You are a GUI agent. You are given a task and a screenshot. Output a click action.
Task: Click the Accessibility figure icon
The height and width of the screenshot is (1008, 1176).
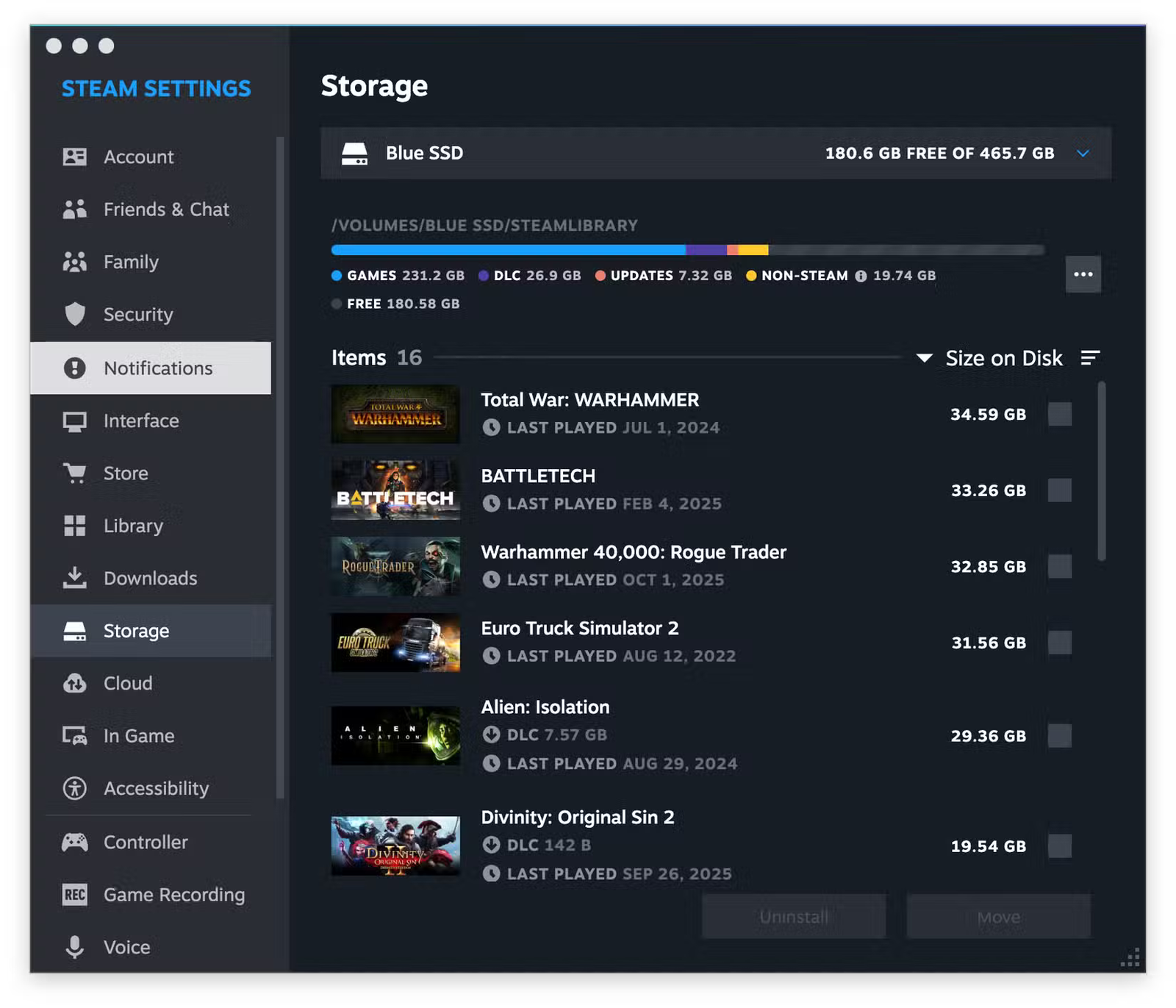pos(74,788)
